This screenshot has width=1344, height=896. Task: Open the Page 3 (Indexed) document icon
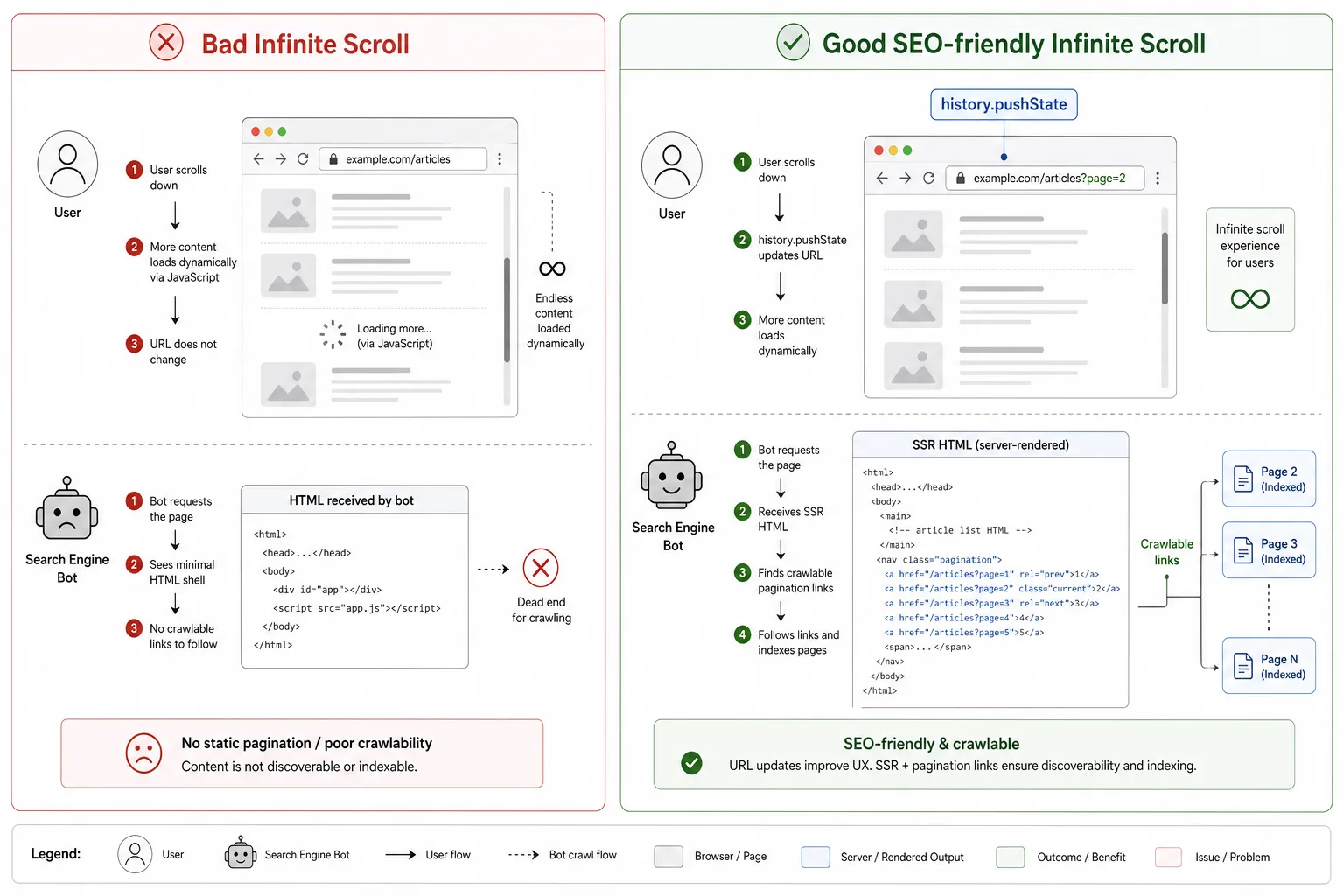[1242, 550]
